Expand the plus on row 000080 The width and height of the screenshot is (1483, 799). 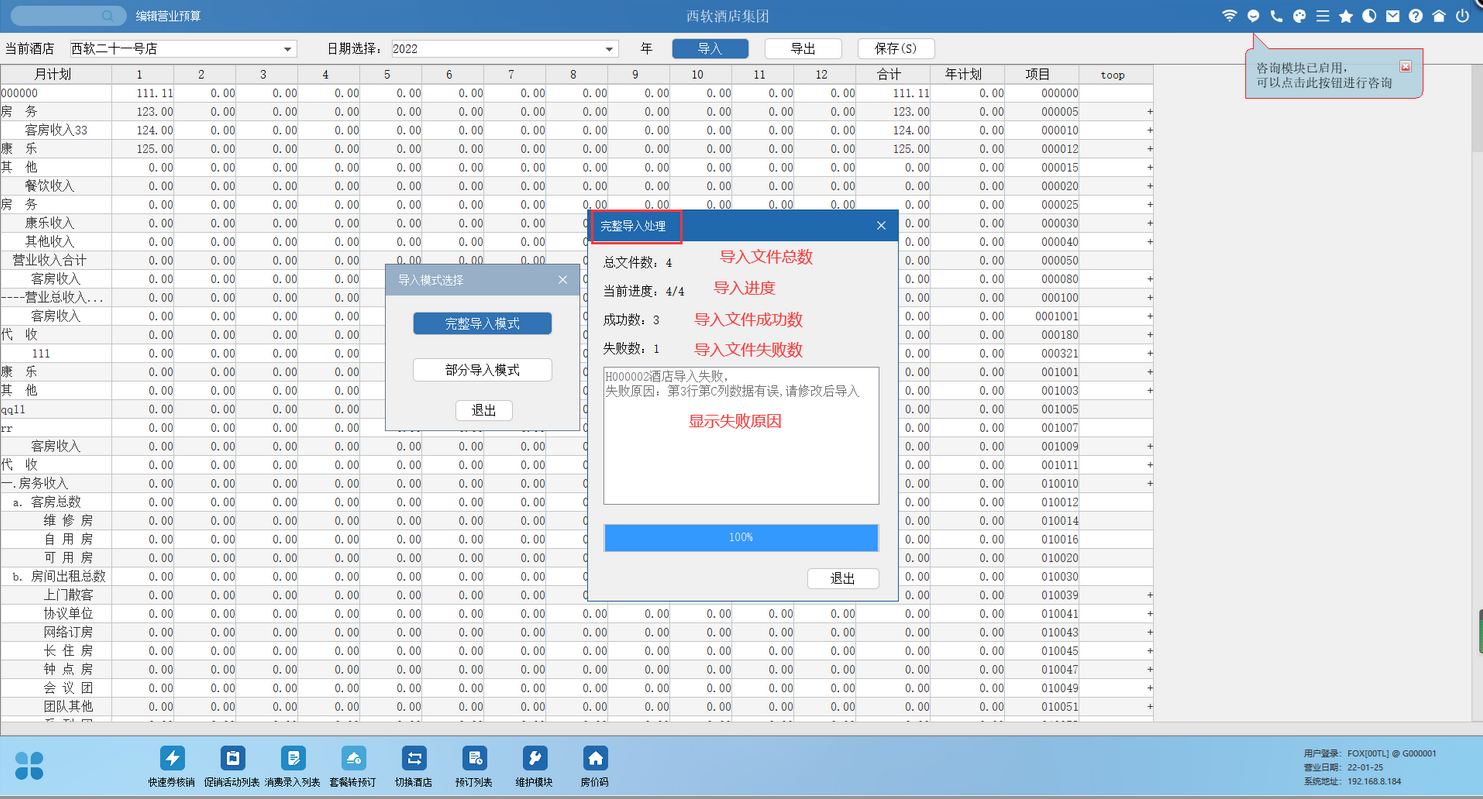(x=1150, y=279)
